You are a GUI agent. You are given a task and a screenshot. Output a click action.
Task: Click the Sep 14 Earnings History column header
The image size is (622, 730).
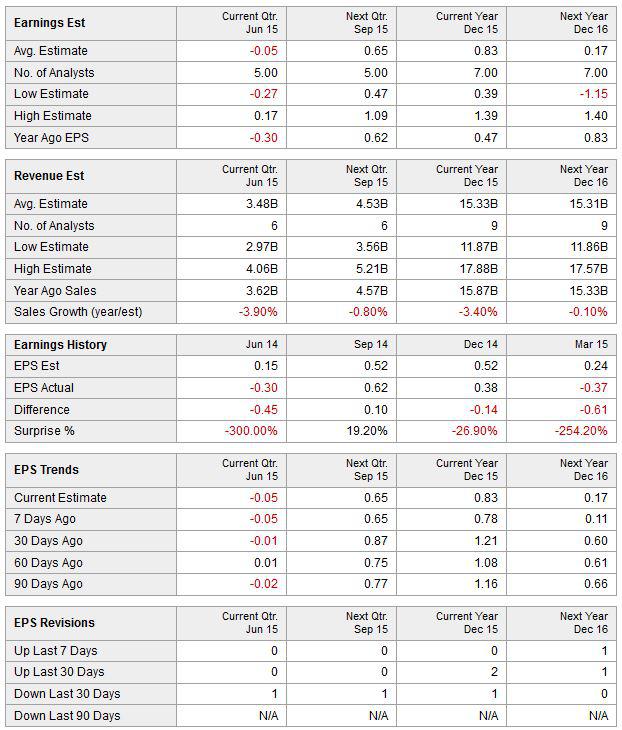pyautogui.click(x=371, y=345)
